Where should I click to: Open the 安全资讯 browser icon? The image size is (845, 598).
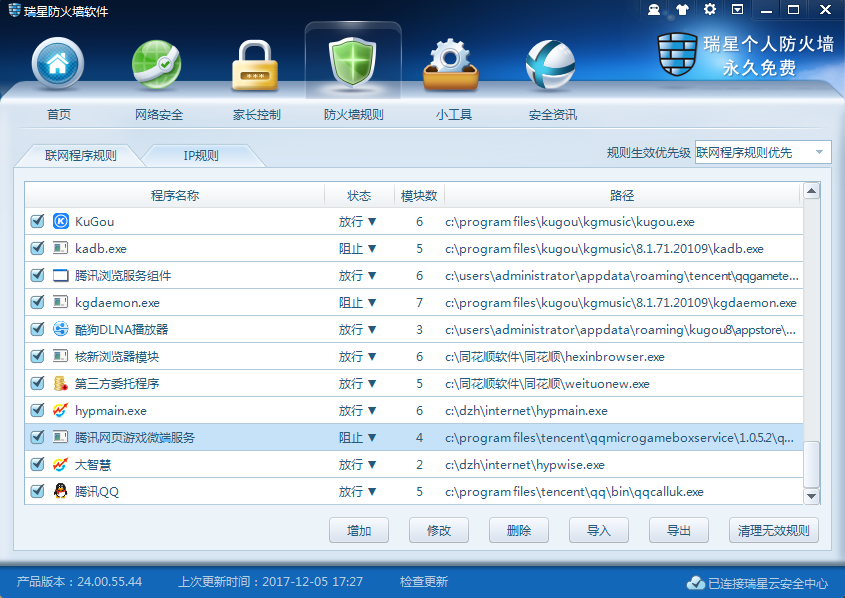click(550, 65)
